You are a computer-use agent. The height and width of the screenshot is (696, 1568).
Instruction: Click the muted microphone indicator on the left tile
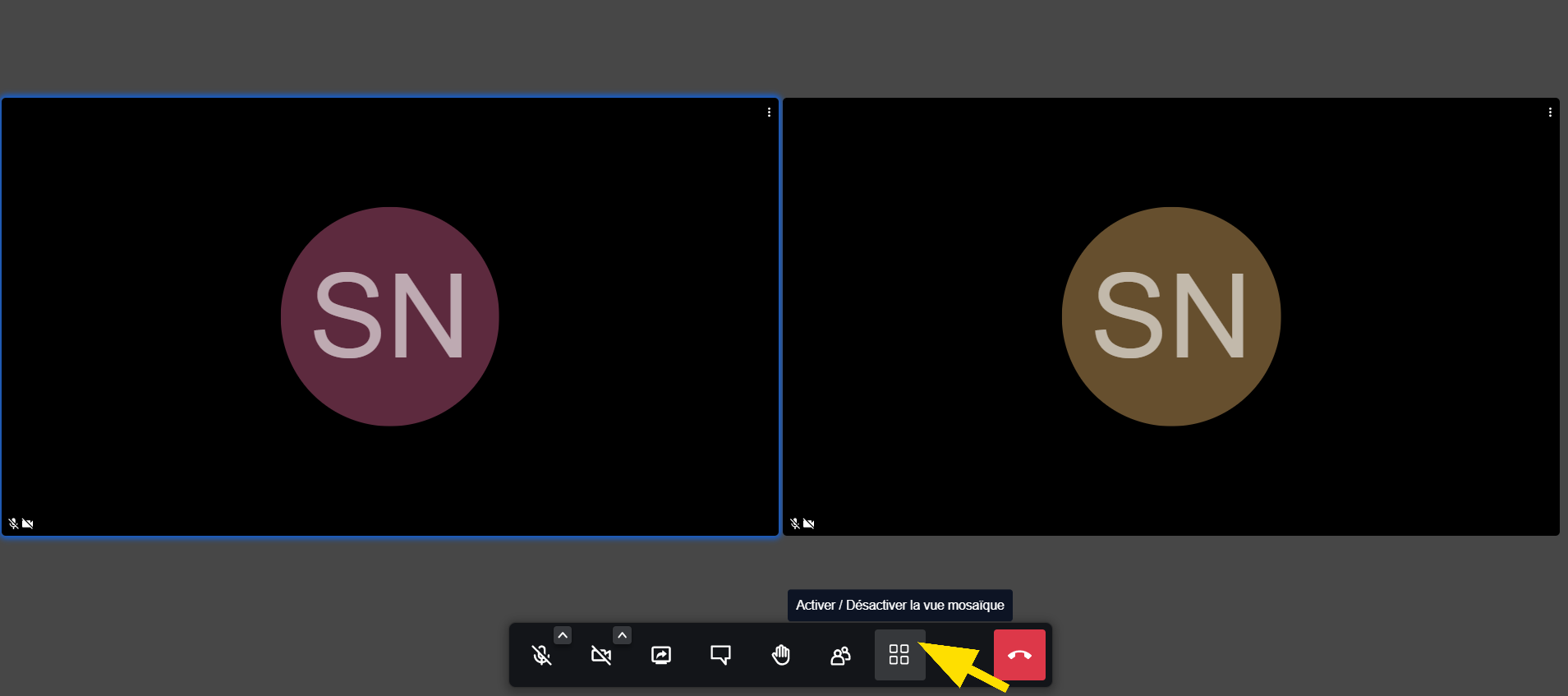14,523
